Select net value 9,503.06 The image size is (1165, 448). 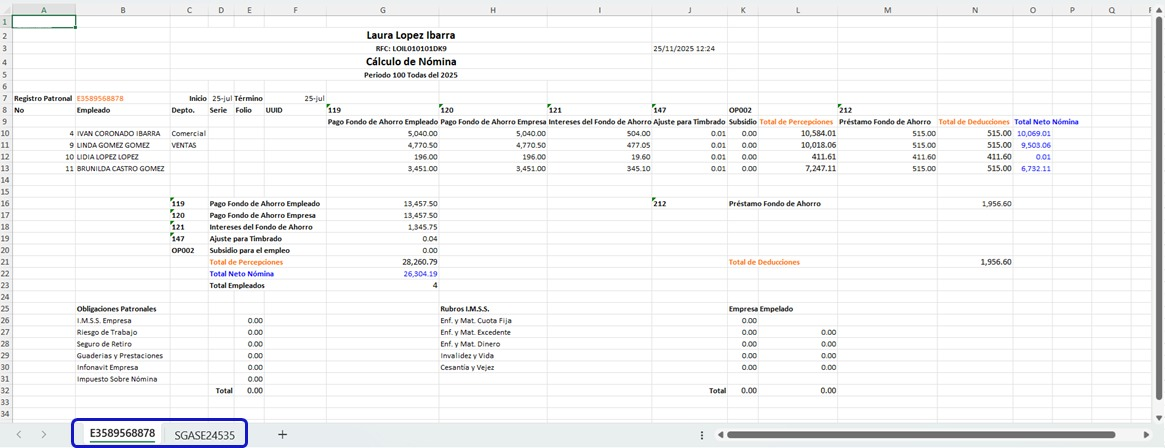pyautogui.click(x=1036, y=145)
